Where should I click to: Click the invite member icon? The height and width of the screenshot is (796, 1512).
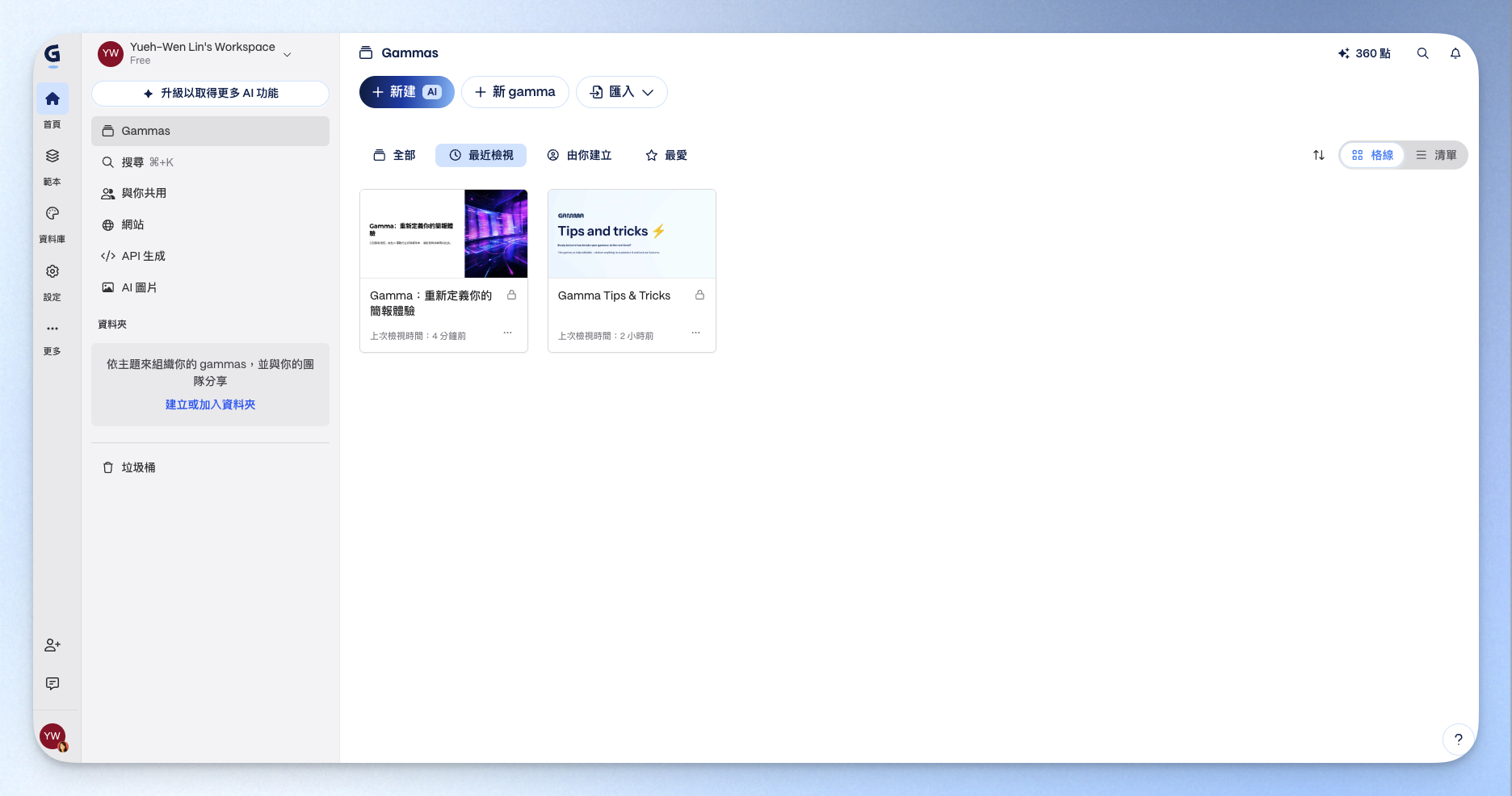(x=52, y=645)
